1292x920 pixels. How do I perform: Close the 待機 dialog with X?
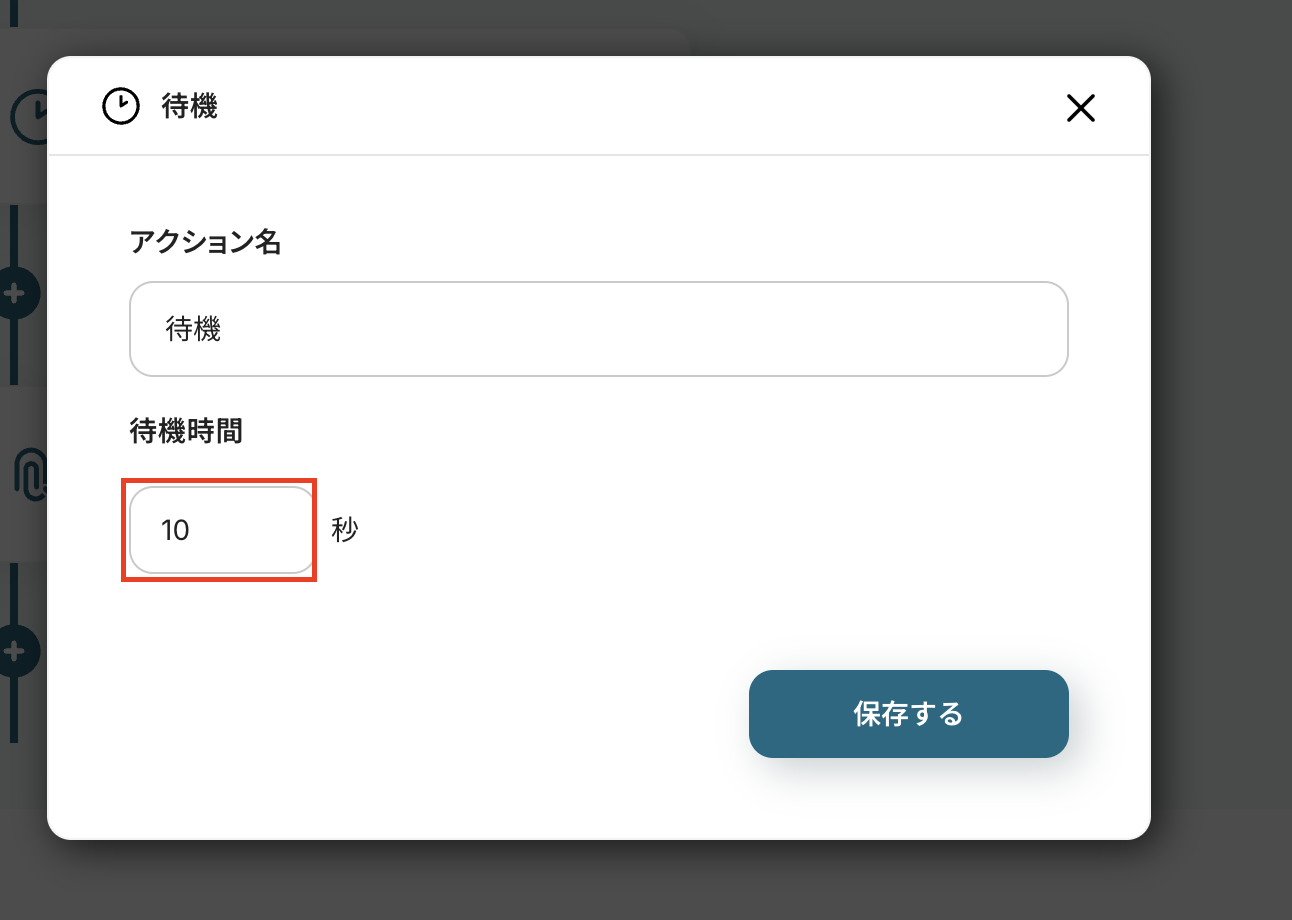point(1080,108)
